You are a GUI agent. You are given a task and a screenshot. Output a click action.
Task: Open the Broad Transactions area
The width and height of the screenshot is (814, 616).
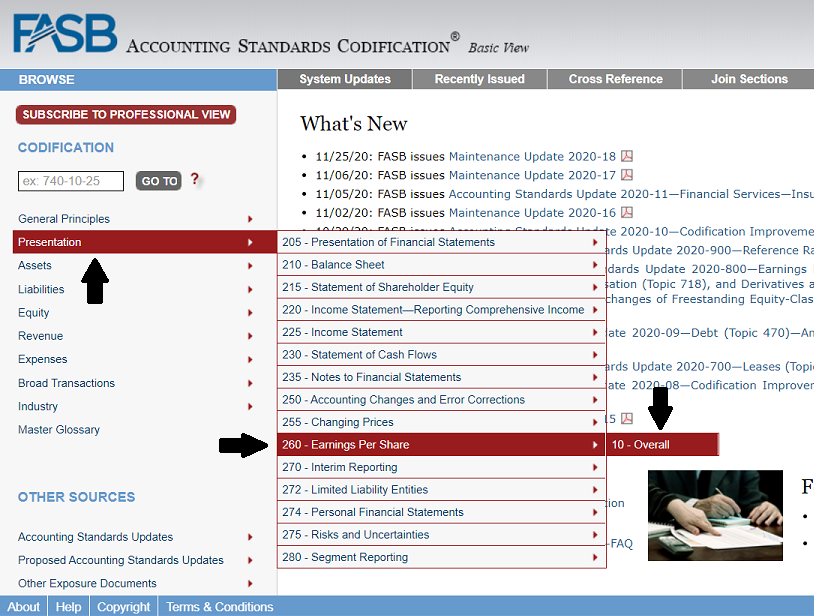(x=66, y=383)
